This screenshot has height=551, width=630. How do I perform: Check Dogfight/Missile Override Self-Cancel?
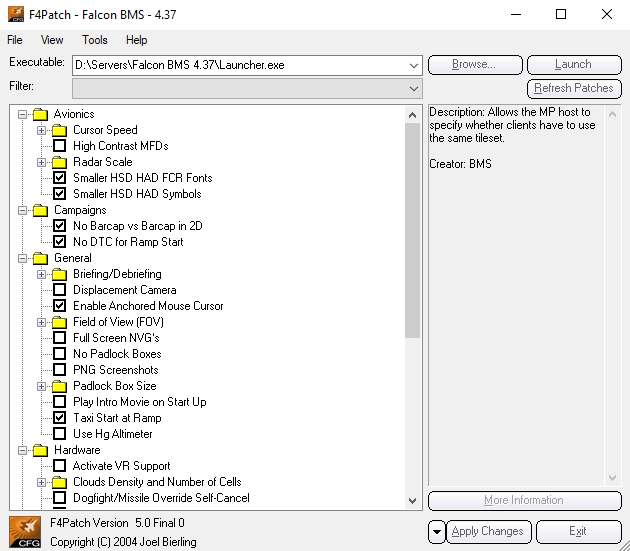click(x=59, y=498)
